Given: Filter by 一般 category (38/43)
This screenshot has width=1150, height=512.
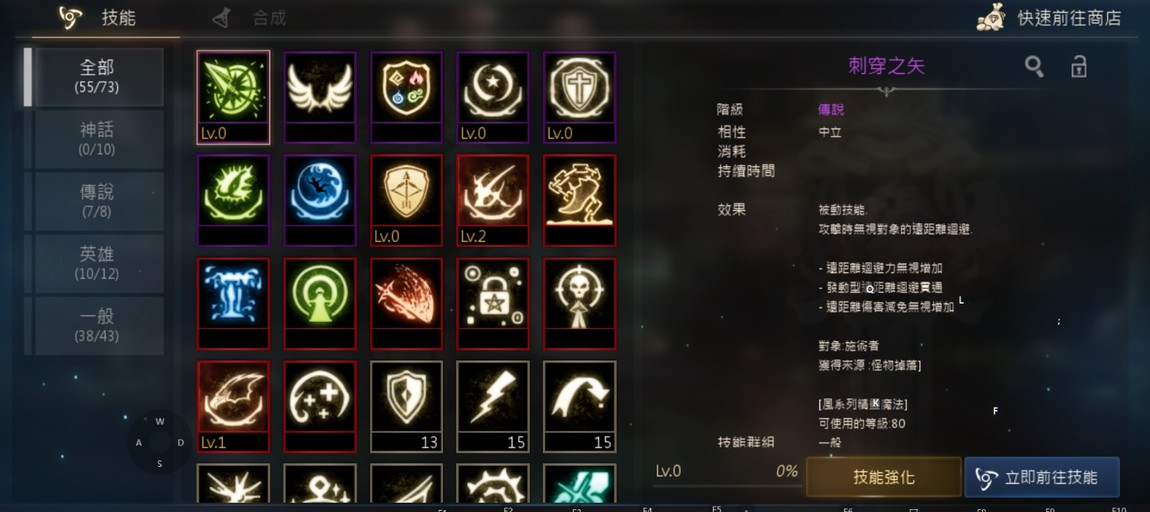Looking at the screenshot, I should 98,326.
